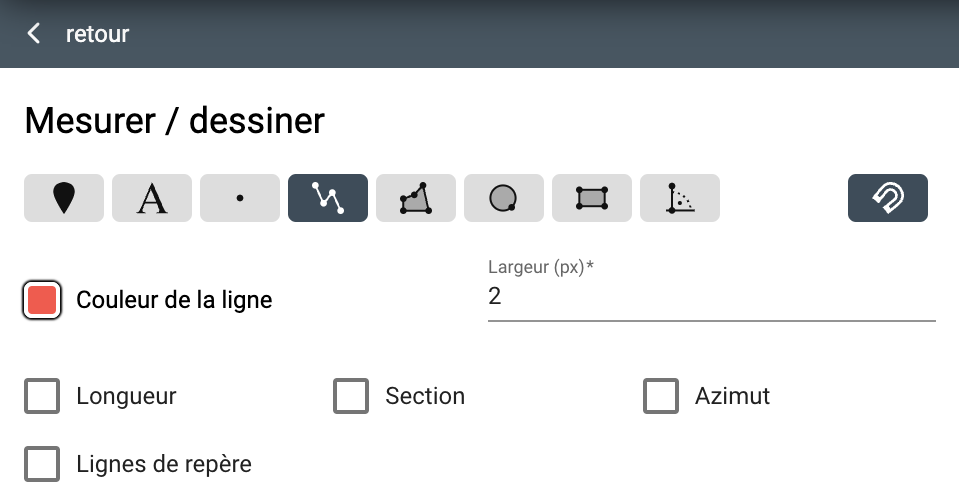959x493 pixels.
Task: Select the marker pin drawing tool
Action: pyautogui.click(x=64, y=198)
